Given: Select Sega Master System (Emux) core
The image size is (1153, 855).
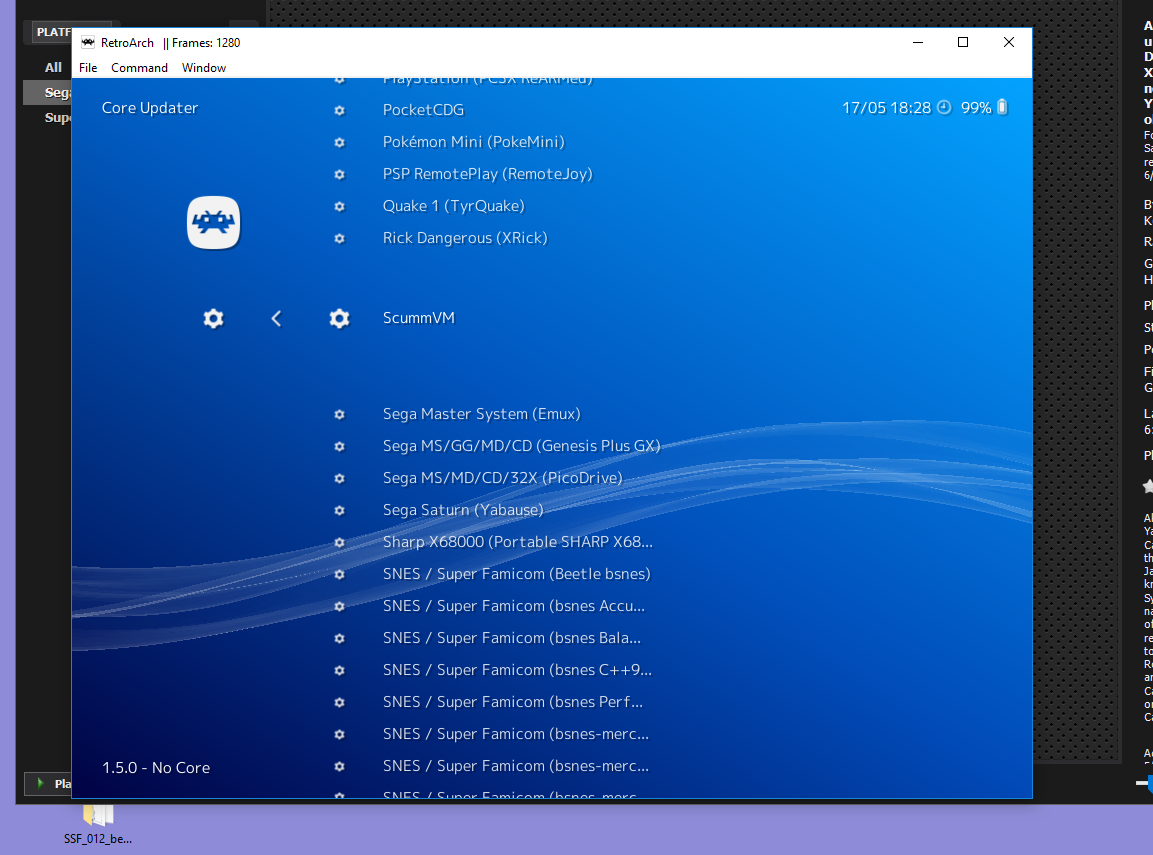Looking at the screenshot, I should 482,414.
